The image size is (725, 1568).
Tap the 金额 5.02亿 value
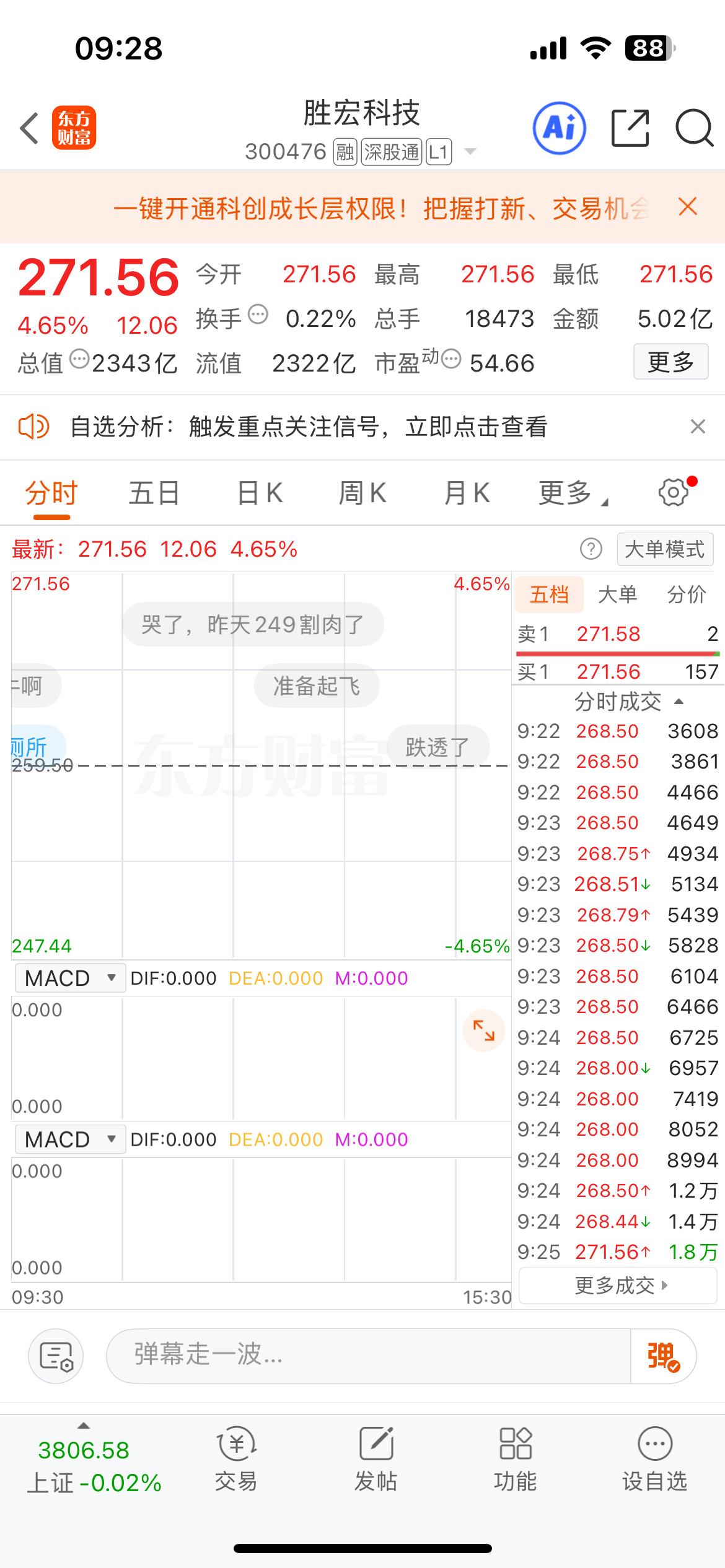coord(675,319)
